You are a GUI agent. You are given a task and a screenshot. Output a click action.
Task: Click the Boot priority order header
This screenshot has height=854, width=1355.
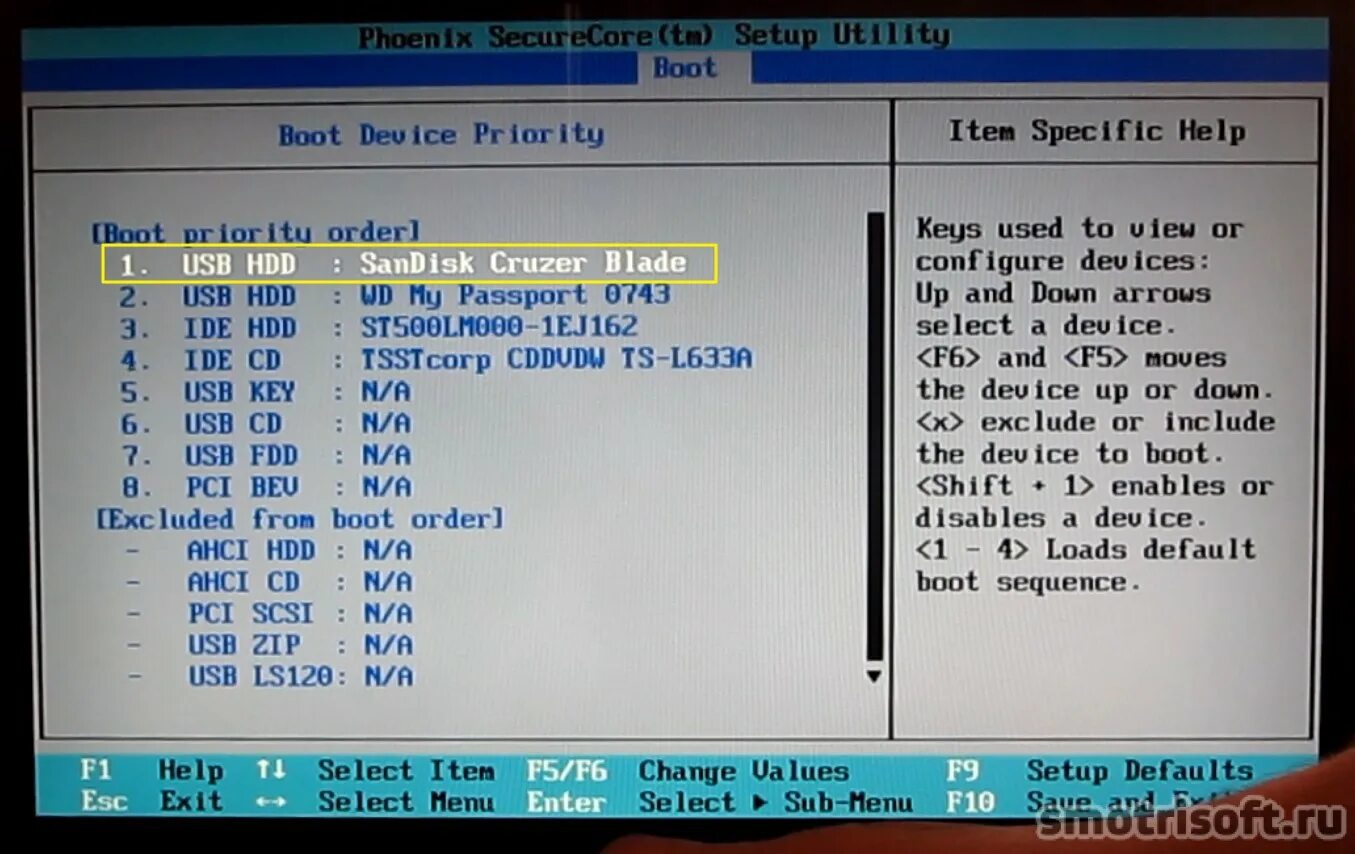click(x=256, y=232)
